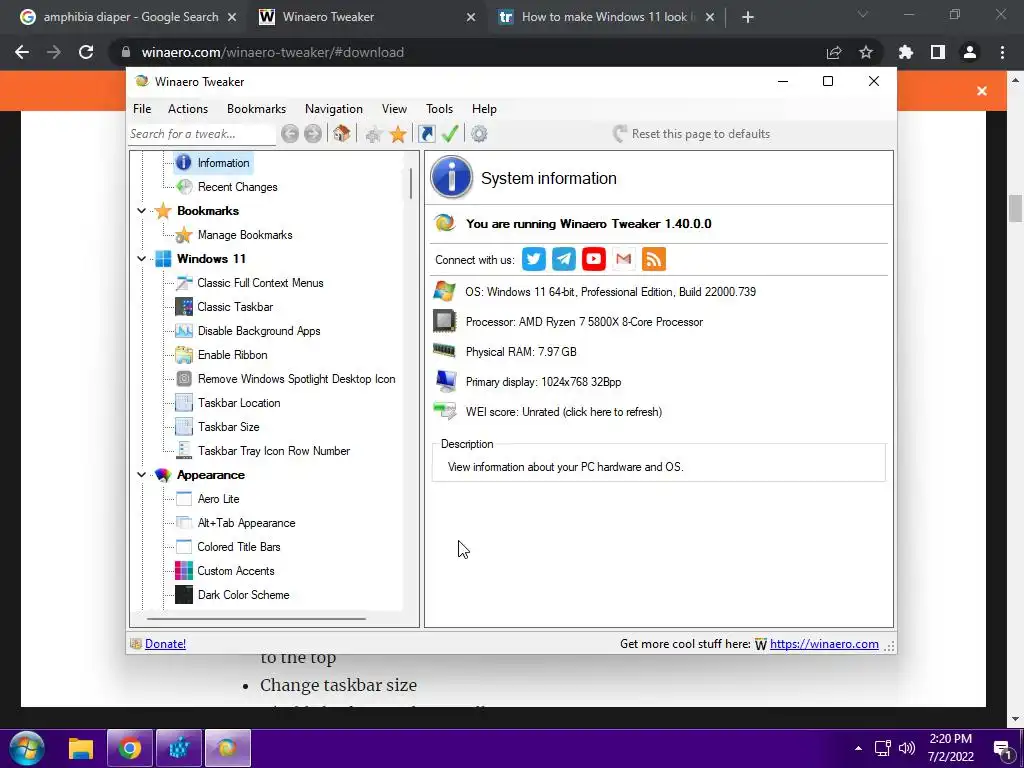1024x768 pixels.
Task: Open Chrome profile avatar icon
Action: [x=970, y=52]
